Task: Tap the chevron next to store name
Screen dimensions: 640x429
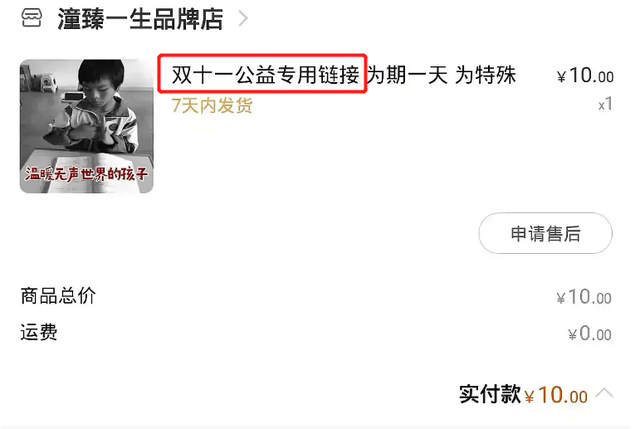Action: pos(243,19)
